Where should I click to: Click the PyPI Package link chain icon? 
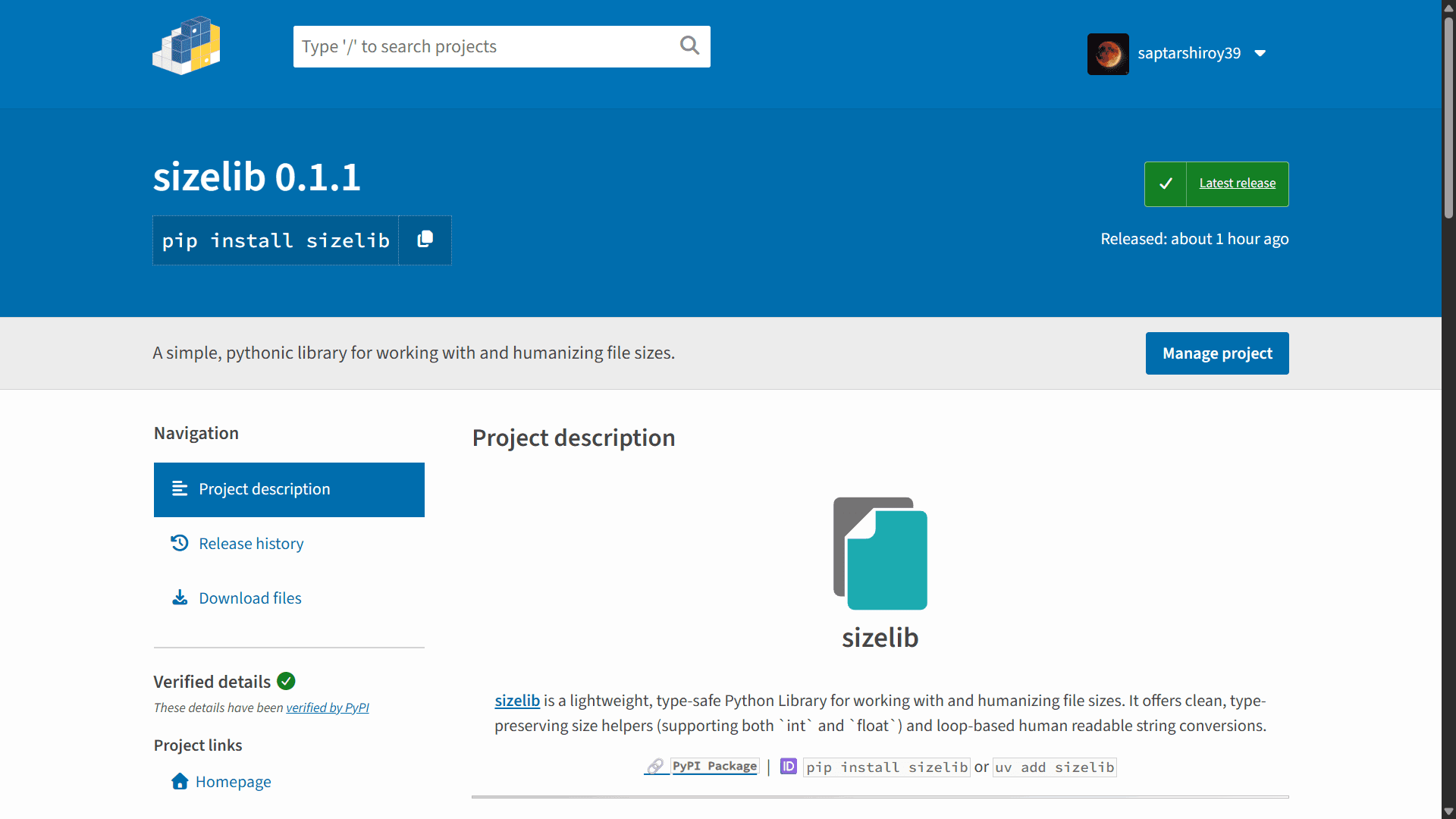click(x=655, y=766)
